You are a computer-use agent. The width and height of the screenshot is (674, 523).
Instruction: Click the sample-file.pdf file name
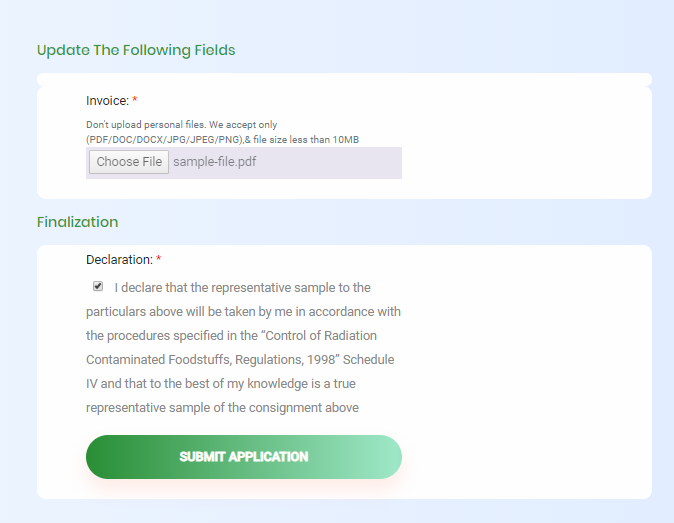coord(214,162)
